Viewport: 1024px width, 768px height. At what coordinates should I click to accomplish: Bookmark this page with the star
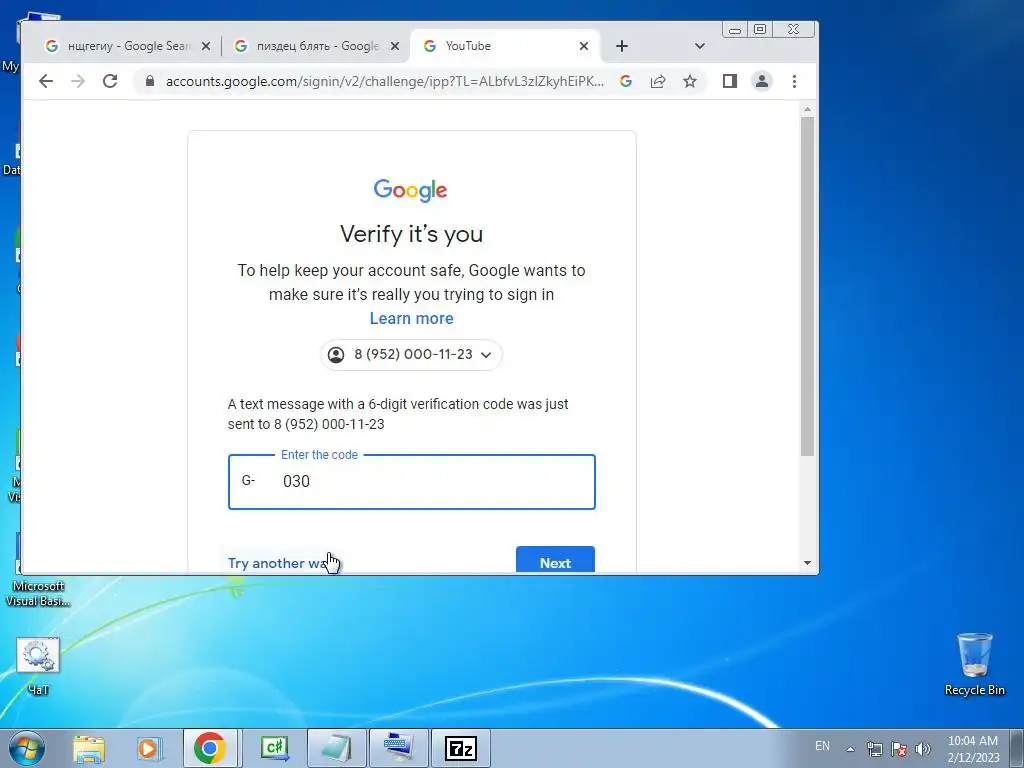point(690,81)
